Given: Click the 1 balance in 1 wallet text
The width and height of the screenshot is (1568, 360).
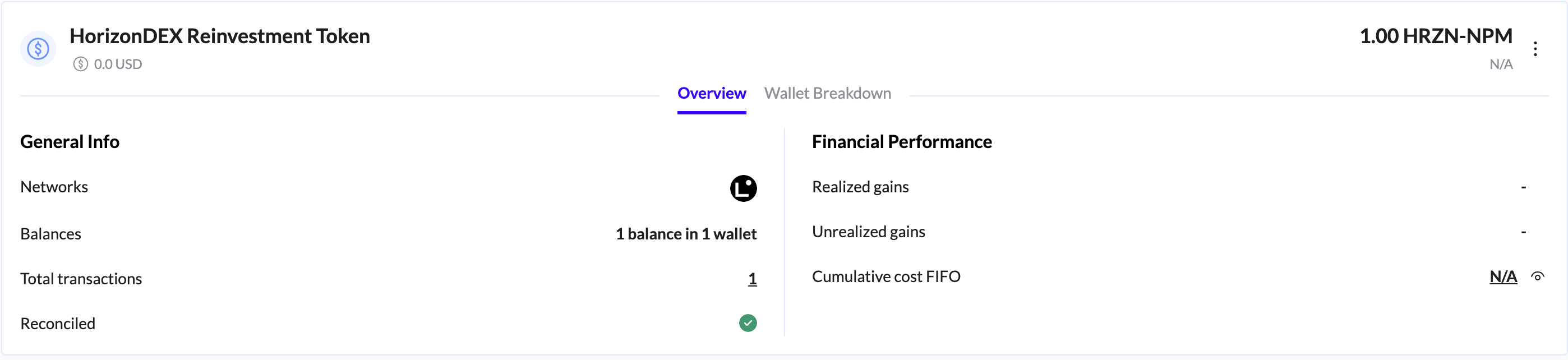Looking at the screenshot, I should tap(685, 234).
